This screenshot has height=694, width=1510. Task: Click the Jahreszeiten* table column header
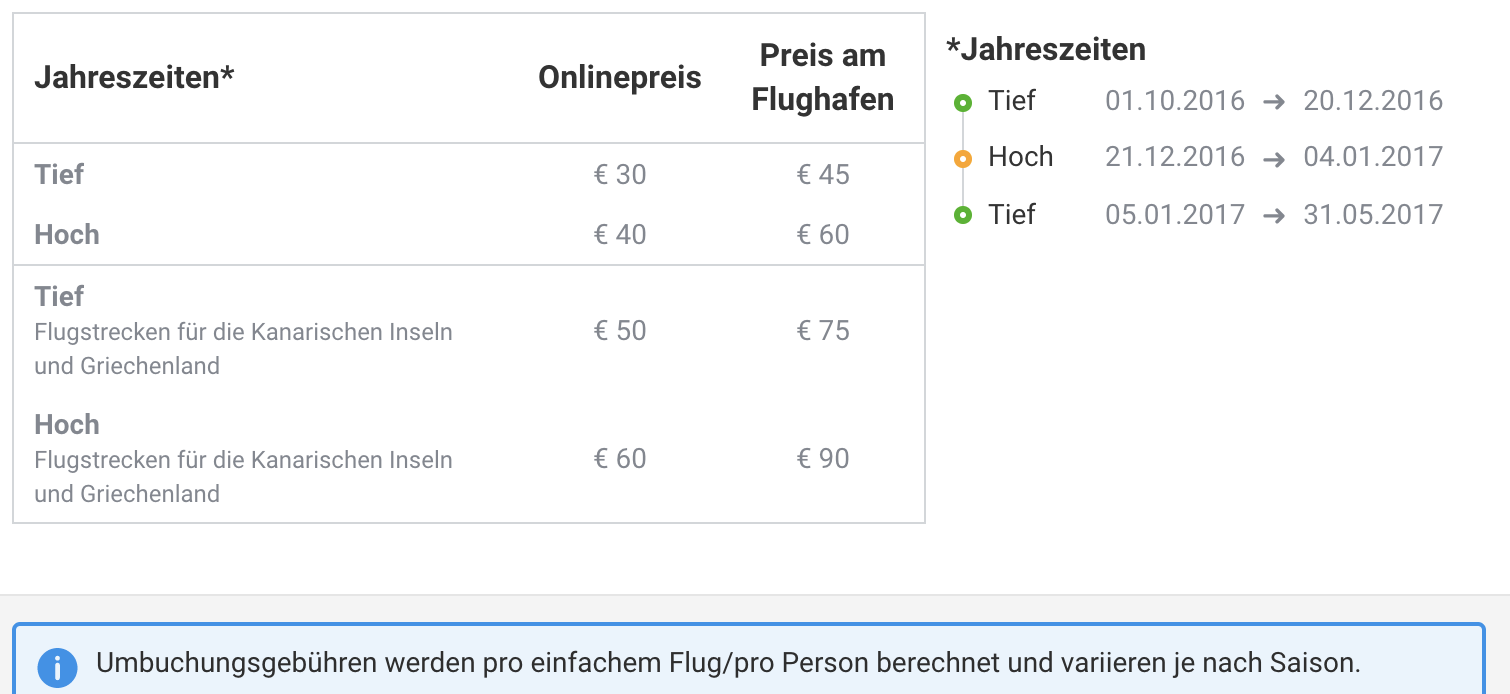tap(134, 78)
